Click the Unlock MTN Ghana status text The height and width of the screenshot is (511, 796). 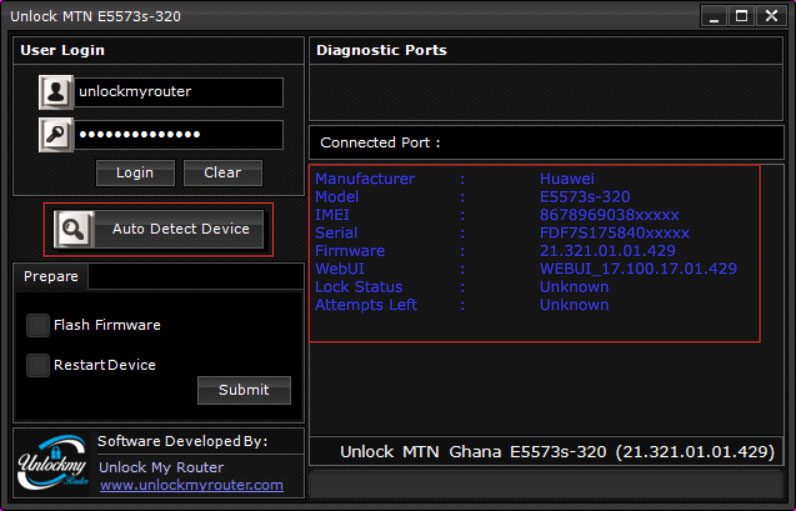coord(557,452)
